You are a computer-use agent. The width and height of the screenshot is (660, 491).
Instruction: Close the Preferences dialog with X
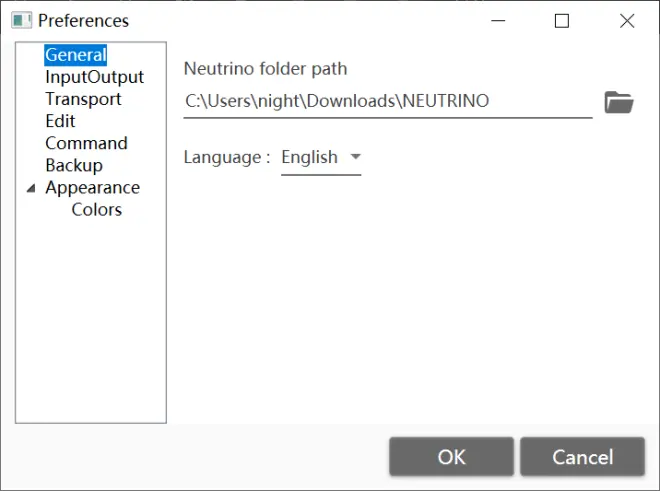click(627, 21)
